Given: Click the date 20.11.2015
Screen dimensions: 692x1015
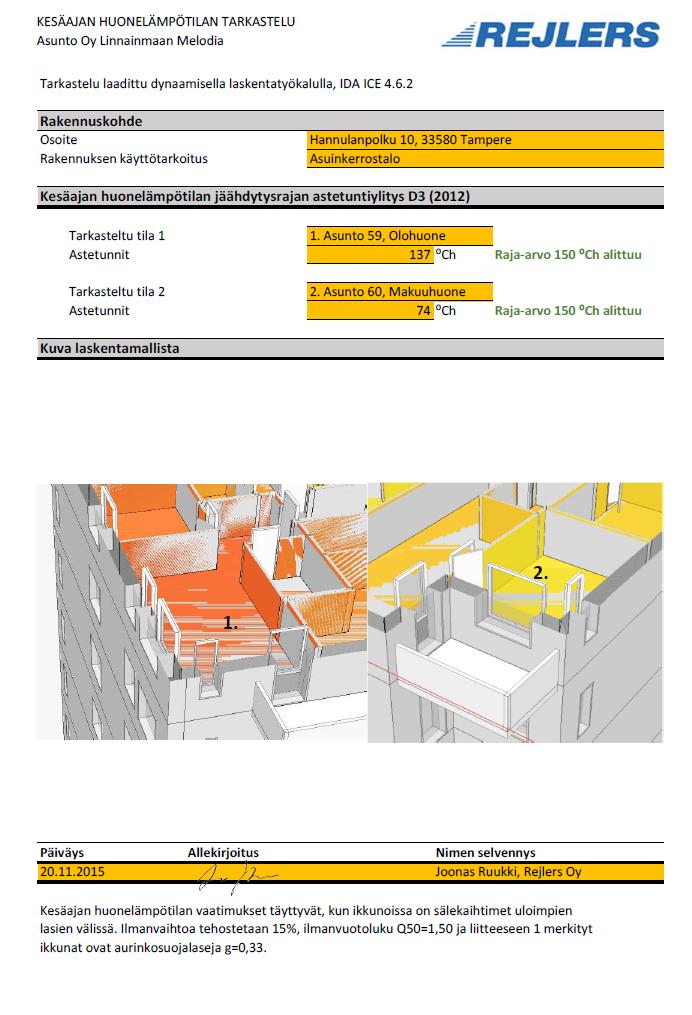Looking at the screenshot, I should pyautogui.click(x=72, y=872).
